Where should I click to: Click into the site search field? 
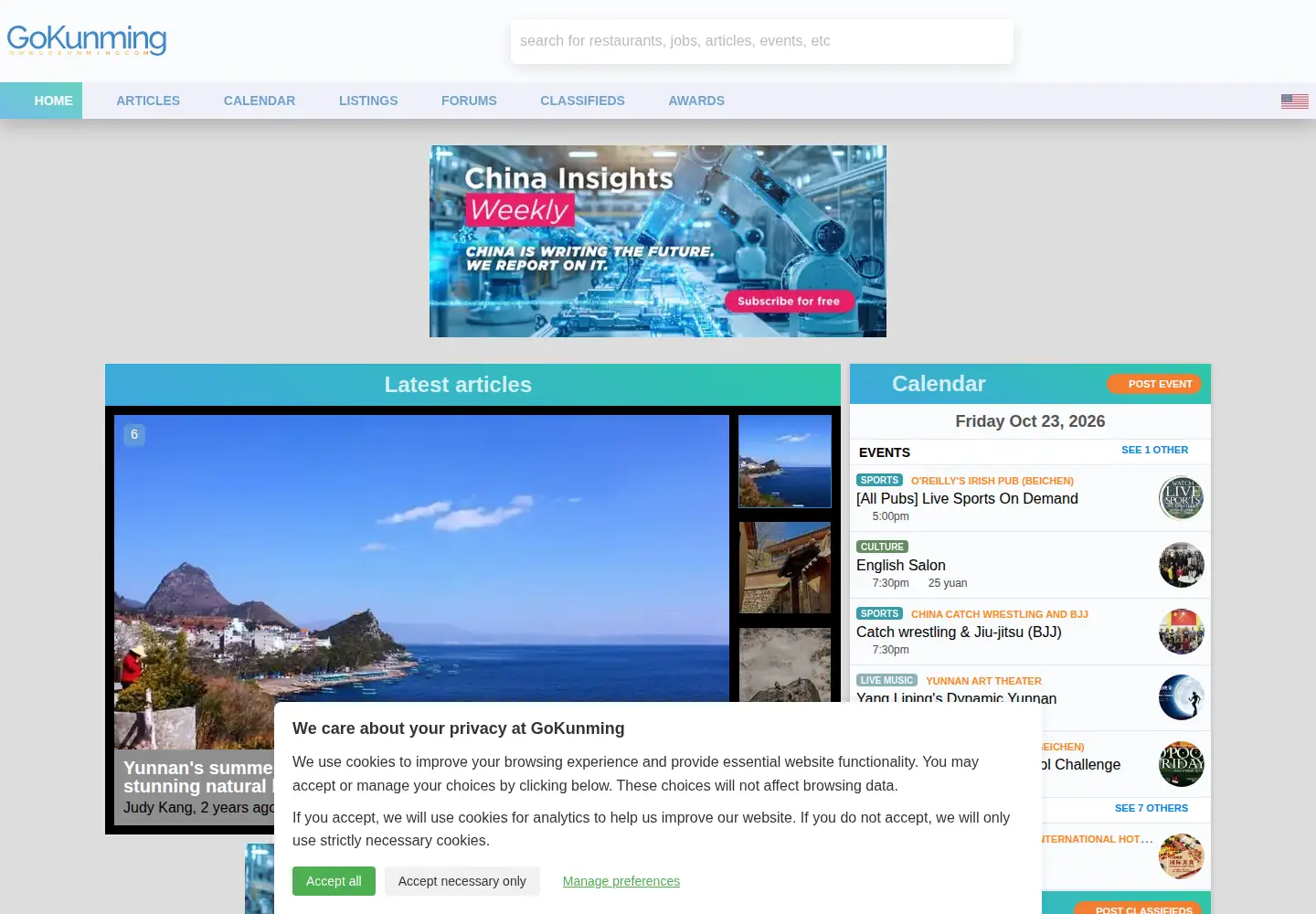tap(762, 41)
